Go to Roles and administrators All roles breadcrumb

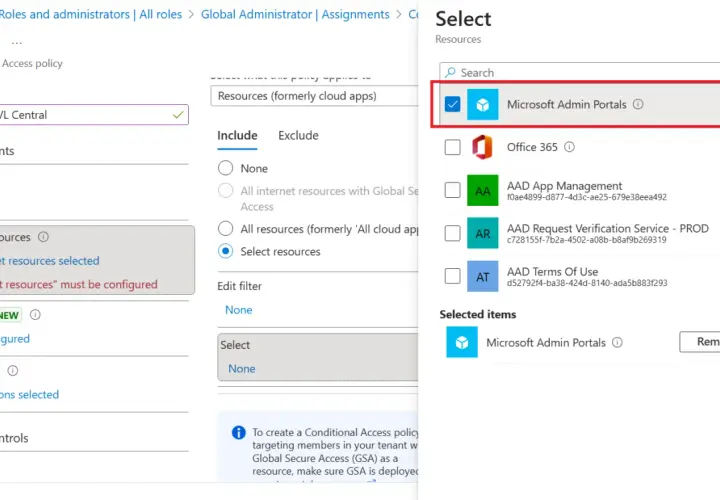[91, 14]
